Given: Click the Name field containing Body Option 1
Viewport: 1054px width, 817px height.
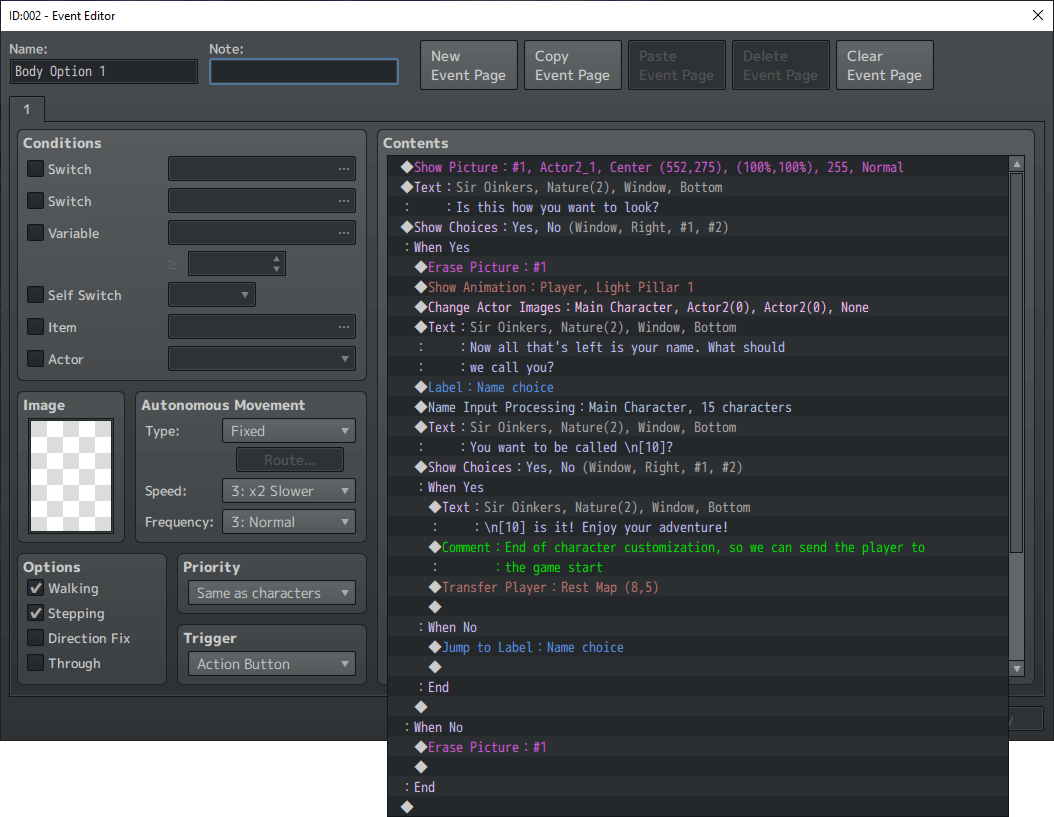Looking at the screenshot, I should [x=104, y=71].
